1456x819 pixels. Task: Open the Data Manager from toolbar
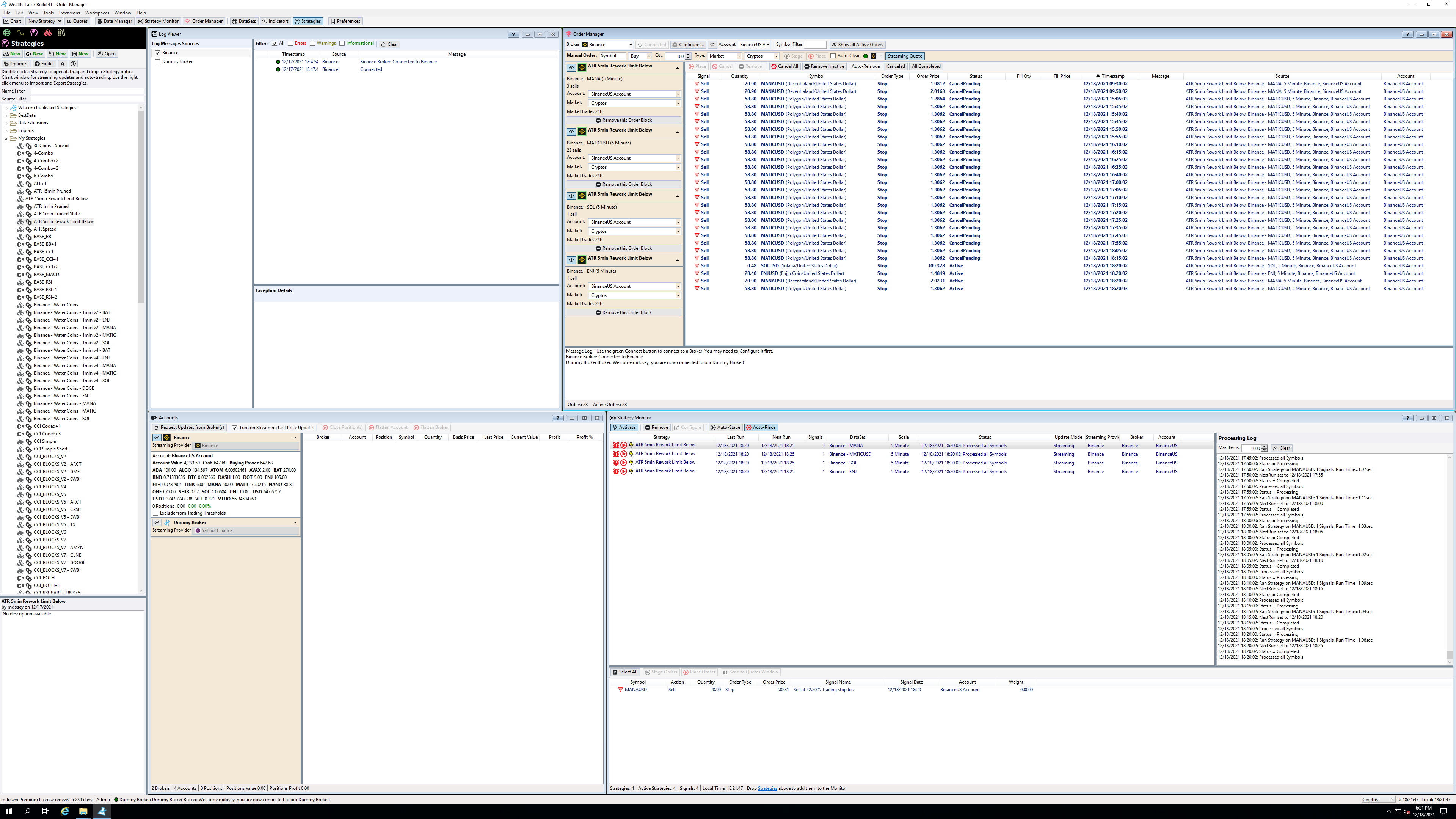pyautogui.click(x=114, y=21)
